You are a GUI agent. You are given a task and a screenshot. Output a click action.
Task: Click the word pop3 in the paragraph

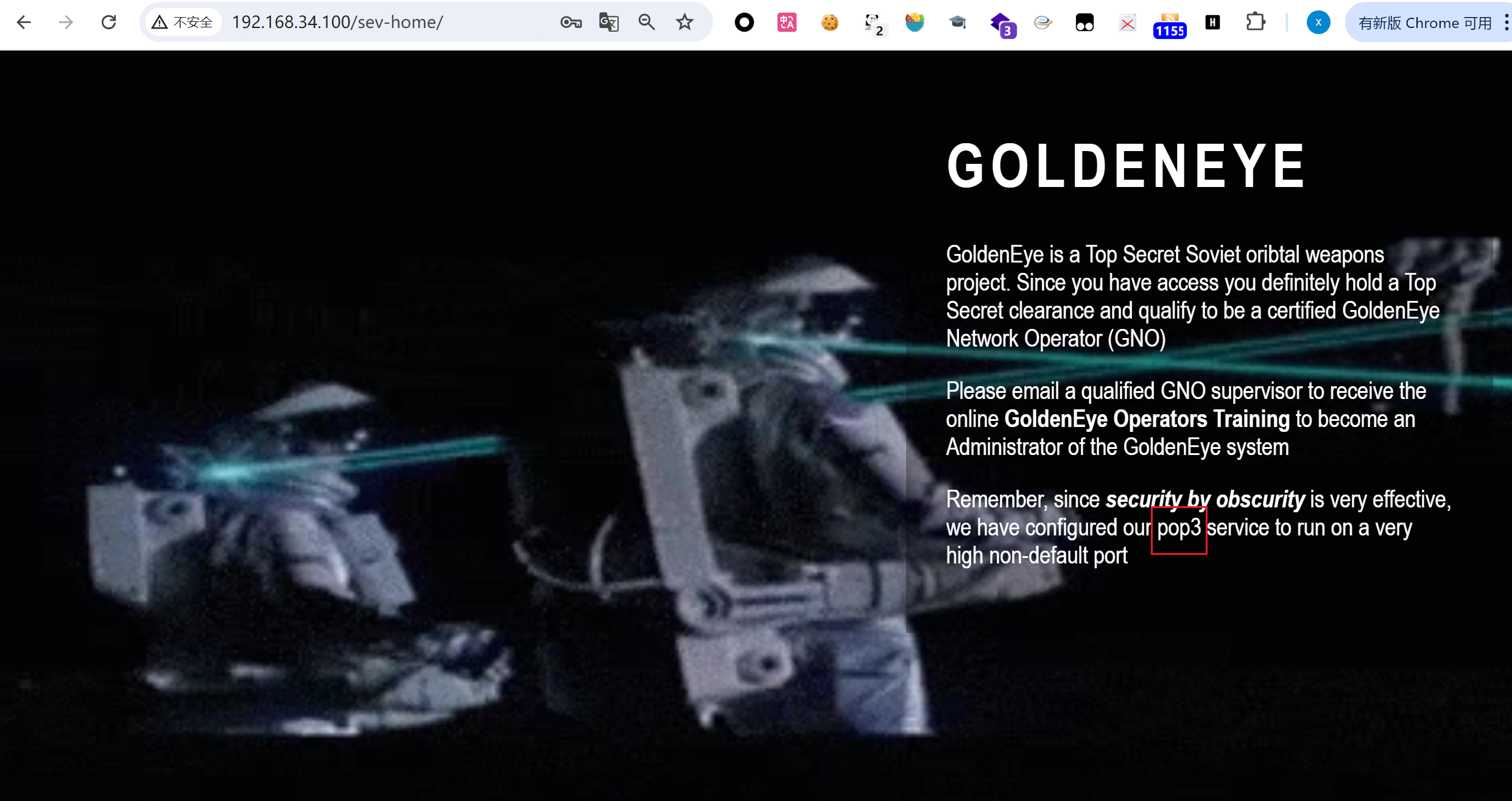1179,528
